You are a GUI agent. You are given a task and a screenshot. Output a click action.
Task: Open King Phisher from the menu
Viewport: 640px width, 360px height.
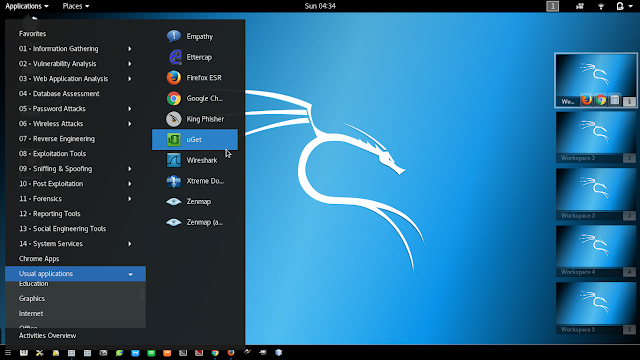(x=195, y=119)
